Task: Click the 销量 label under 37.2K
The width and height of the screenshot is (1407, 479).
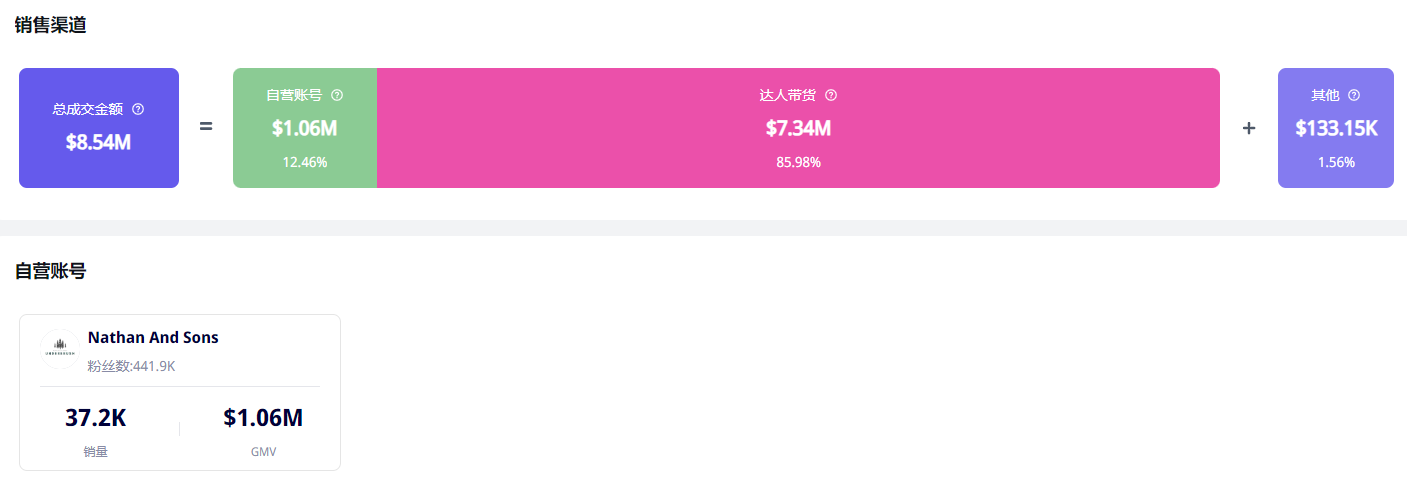Action: tap(96, 452)
